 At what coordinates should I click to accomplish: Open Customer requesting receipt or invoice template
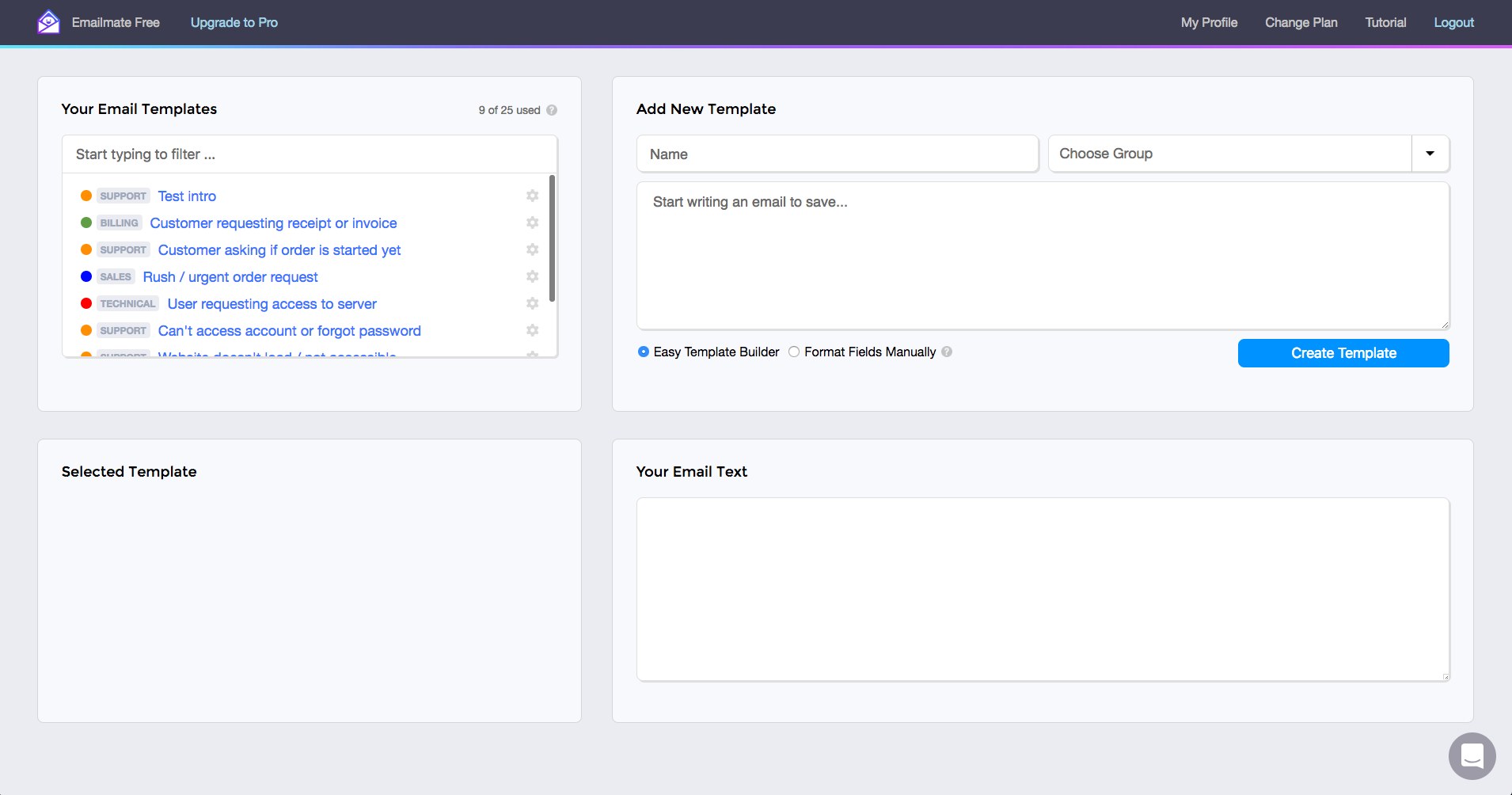pyautogui.click(x=273, y=223)
